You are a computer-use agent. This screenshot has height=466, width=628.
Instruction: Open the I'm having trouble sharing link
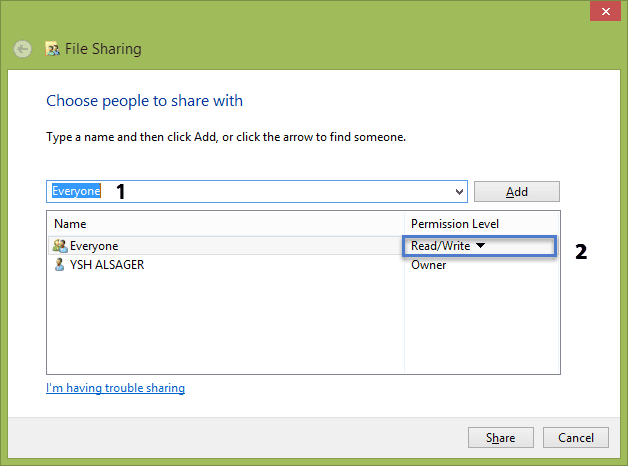pos(115,388)
